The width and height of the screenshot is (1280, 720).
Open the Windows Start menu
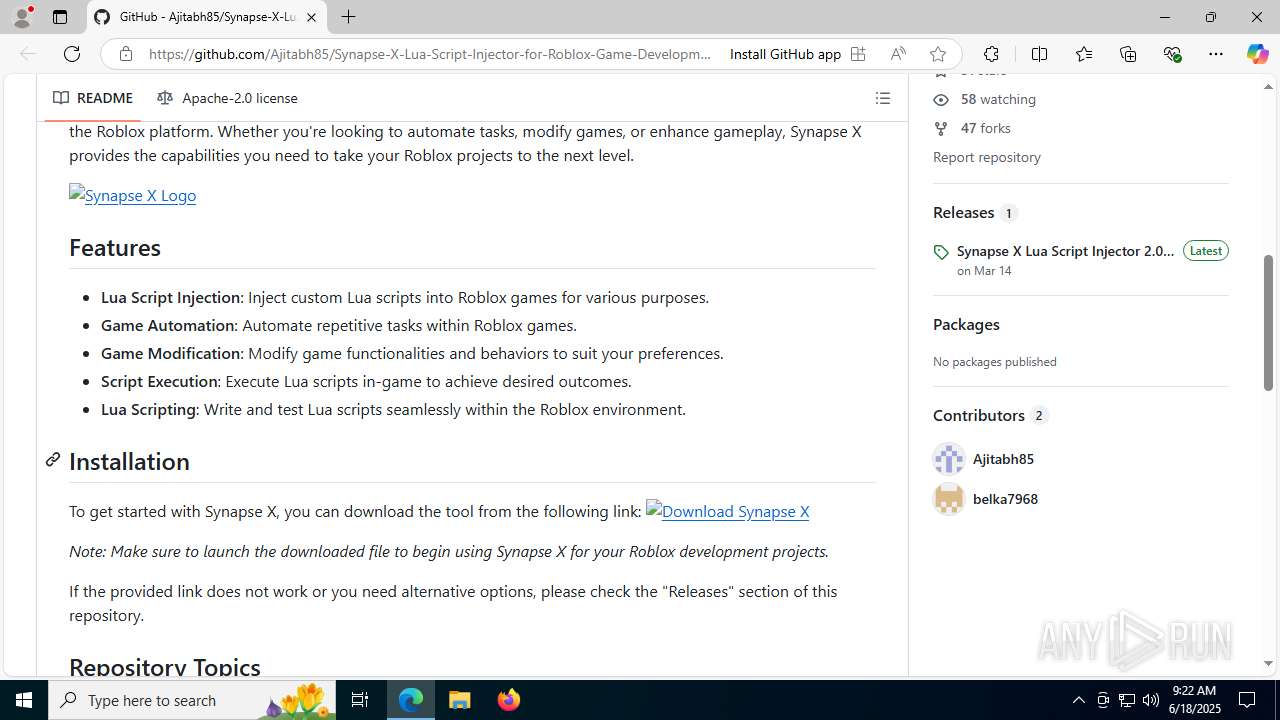click(x=24, y=700)
